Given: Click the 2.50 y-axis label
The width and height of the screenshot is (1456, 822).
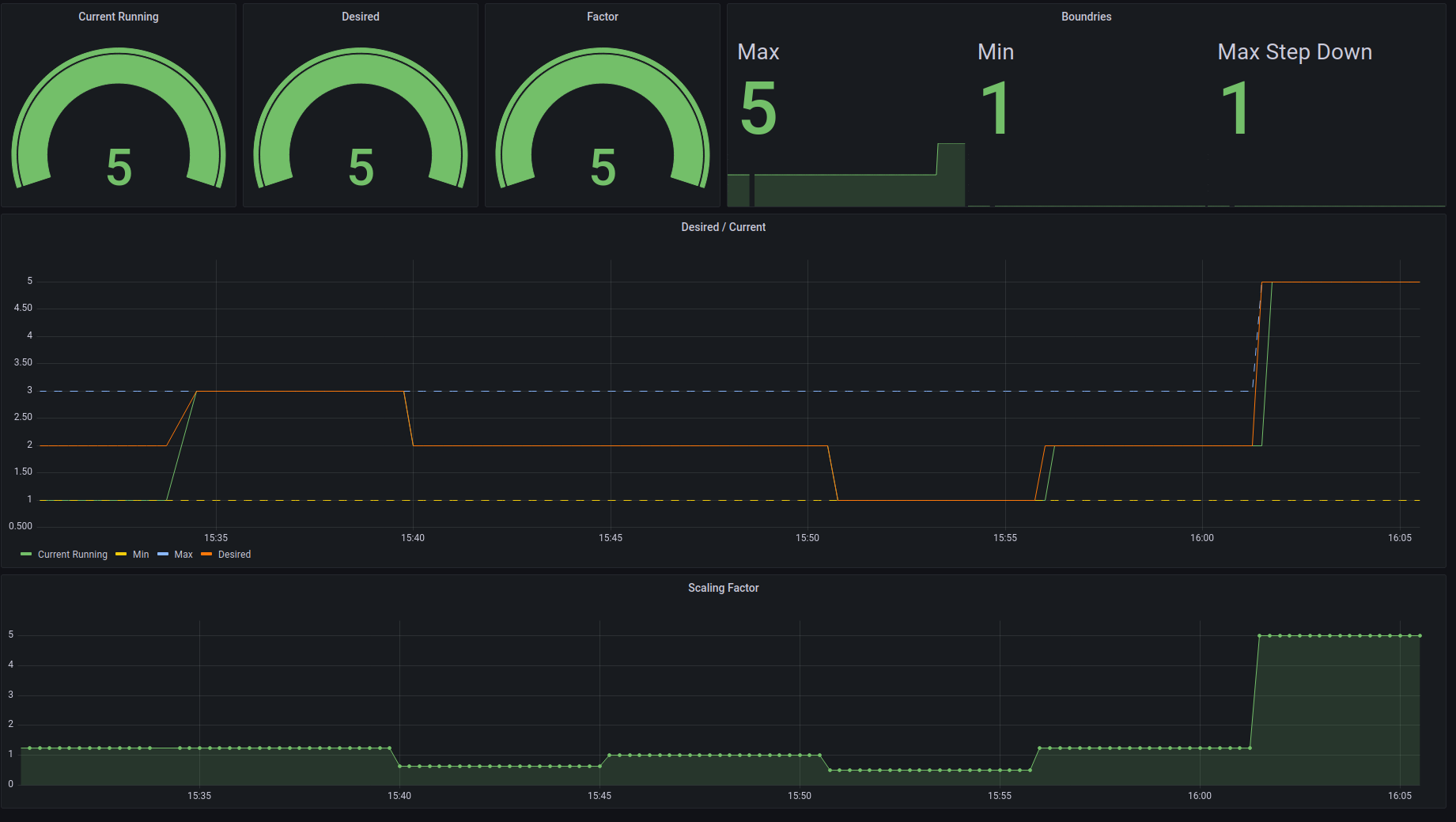Looking at the screenshot, I should [x=23, y=417].
